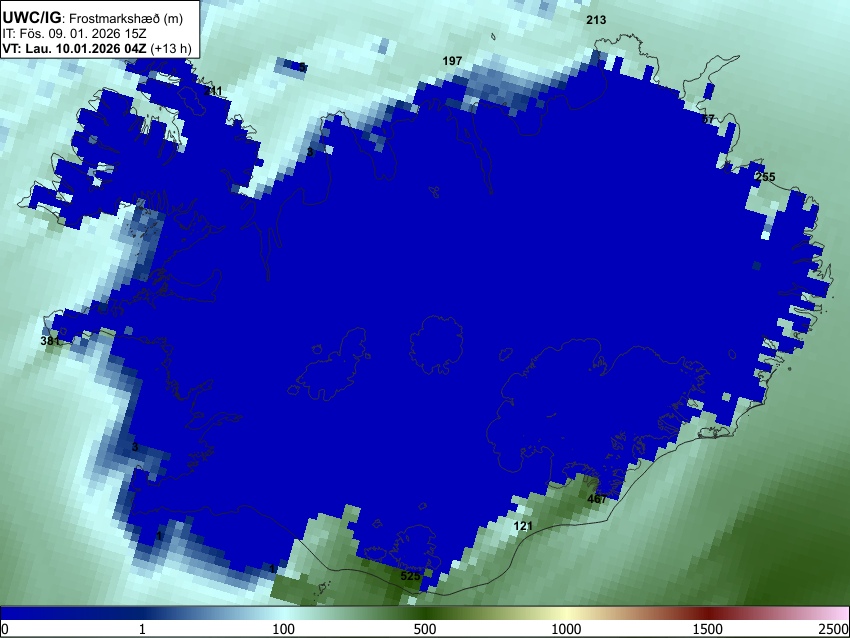This screenshot has height=638, width=850.
Task: Click the "500" label on the color scale
Action: 425,629
